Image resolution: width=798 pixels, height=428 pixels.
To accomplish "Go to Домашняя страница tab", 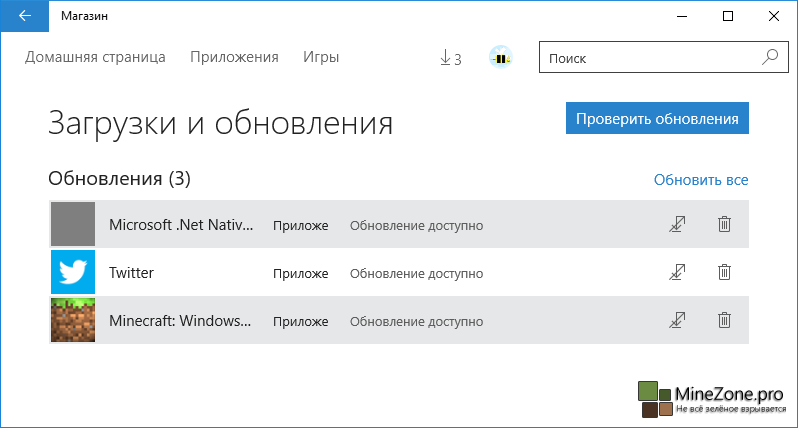I will [x=95, y=57].
